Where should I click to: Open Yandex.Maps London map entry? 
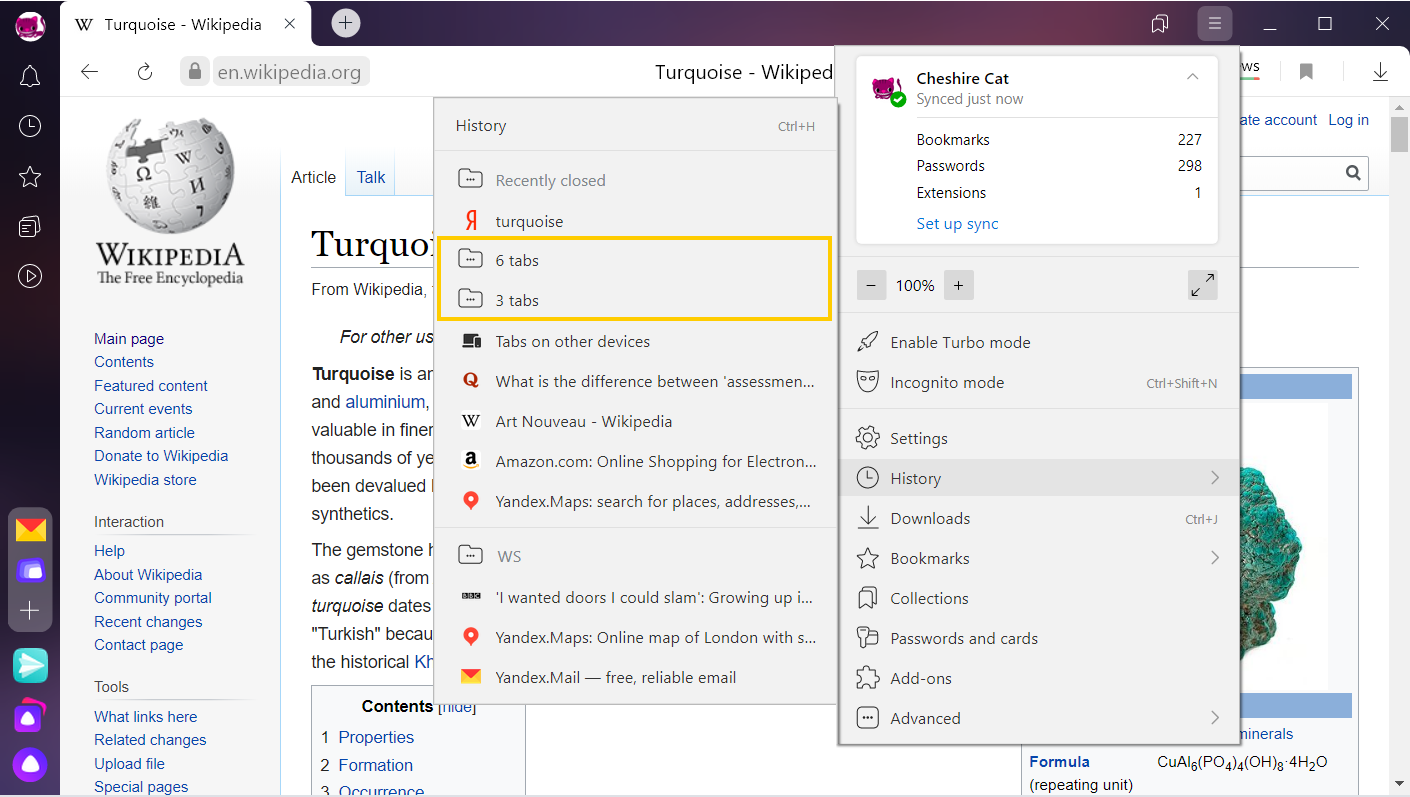[x=634, y=637]
